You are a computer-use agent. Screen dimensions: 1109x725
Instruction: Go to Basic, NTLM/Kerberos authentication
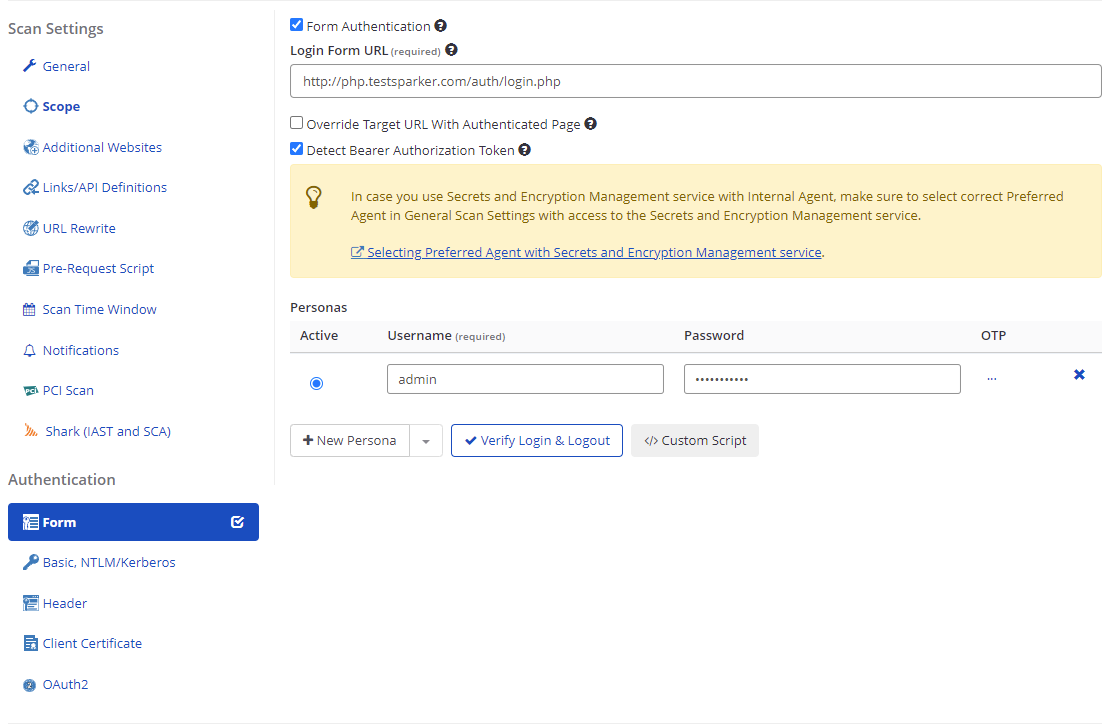pyautogui.click(x=108, y=563)
